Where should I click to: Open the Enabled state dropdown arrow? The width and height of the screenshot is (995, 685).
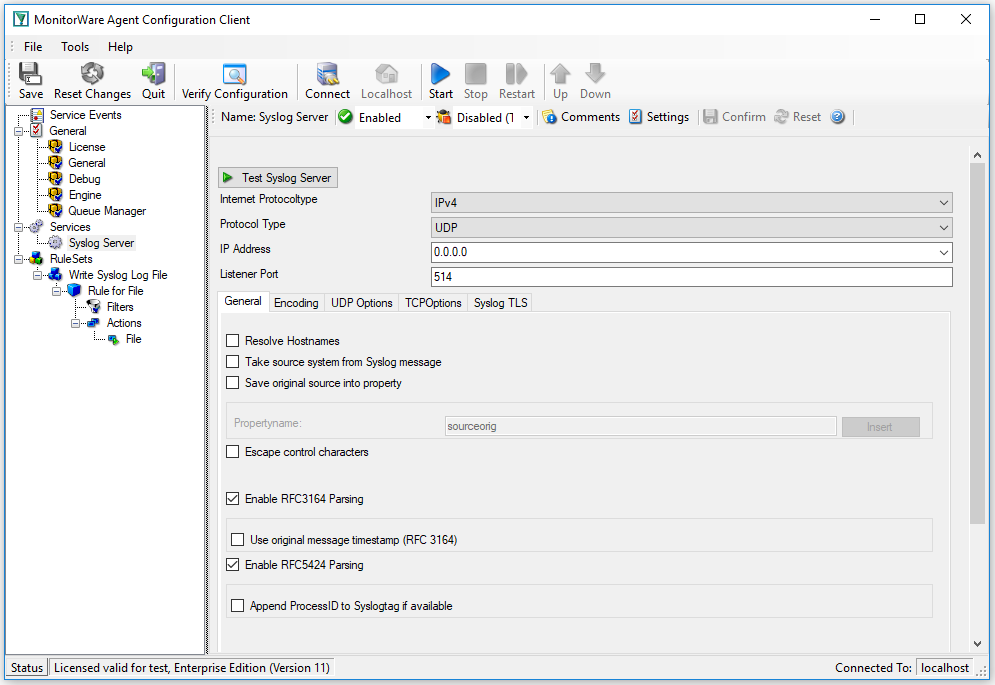coord(428,117)
